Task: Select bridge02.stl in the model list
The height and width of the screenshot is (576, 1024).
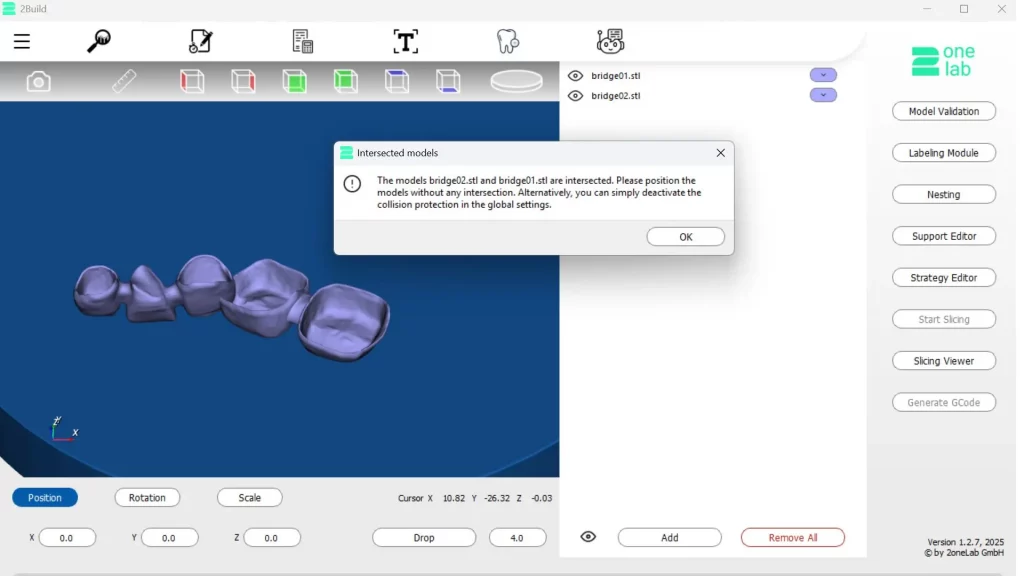Action: pos(615,95)
